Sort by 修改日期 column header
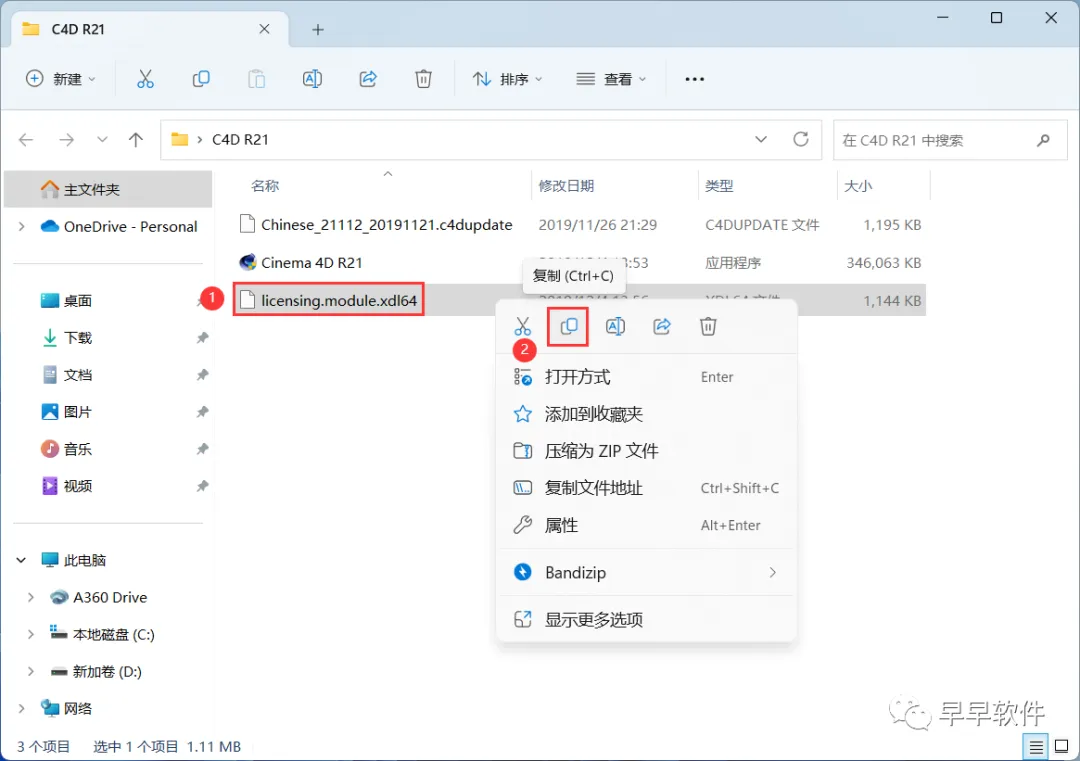The height and width of the screenshot is (761, 1080). pos(566,186)
